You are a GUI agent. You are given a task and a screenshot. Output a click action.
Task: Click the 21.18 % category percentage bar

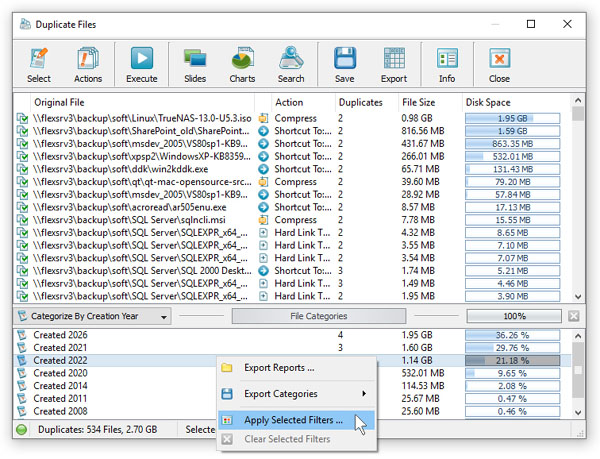[512, 360]
